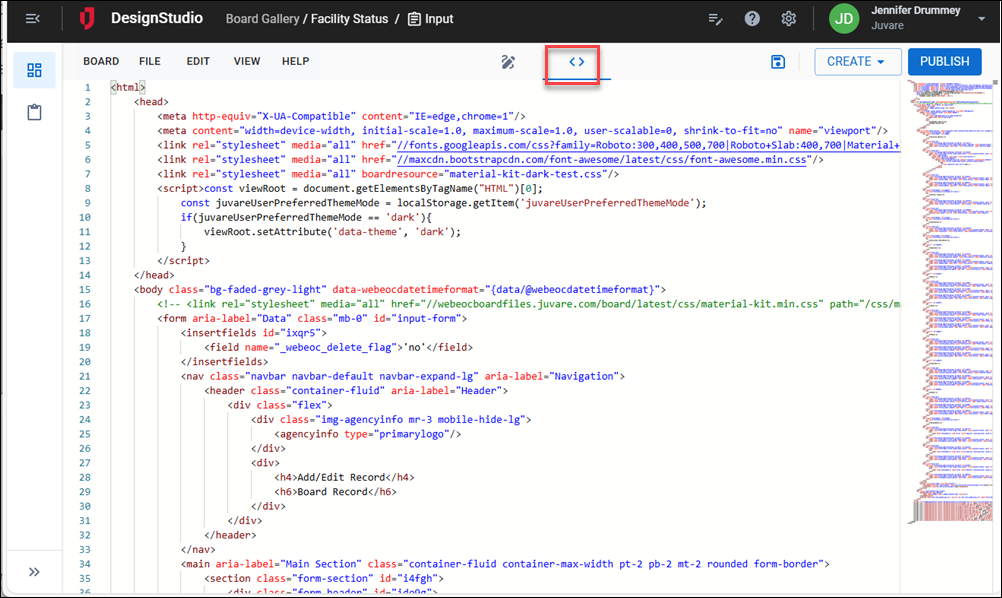Click the Juvare DesignStudio logo
1002x598 pixels.
(x=89, y=19)
